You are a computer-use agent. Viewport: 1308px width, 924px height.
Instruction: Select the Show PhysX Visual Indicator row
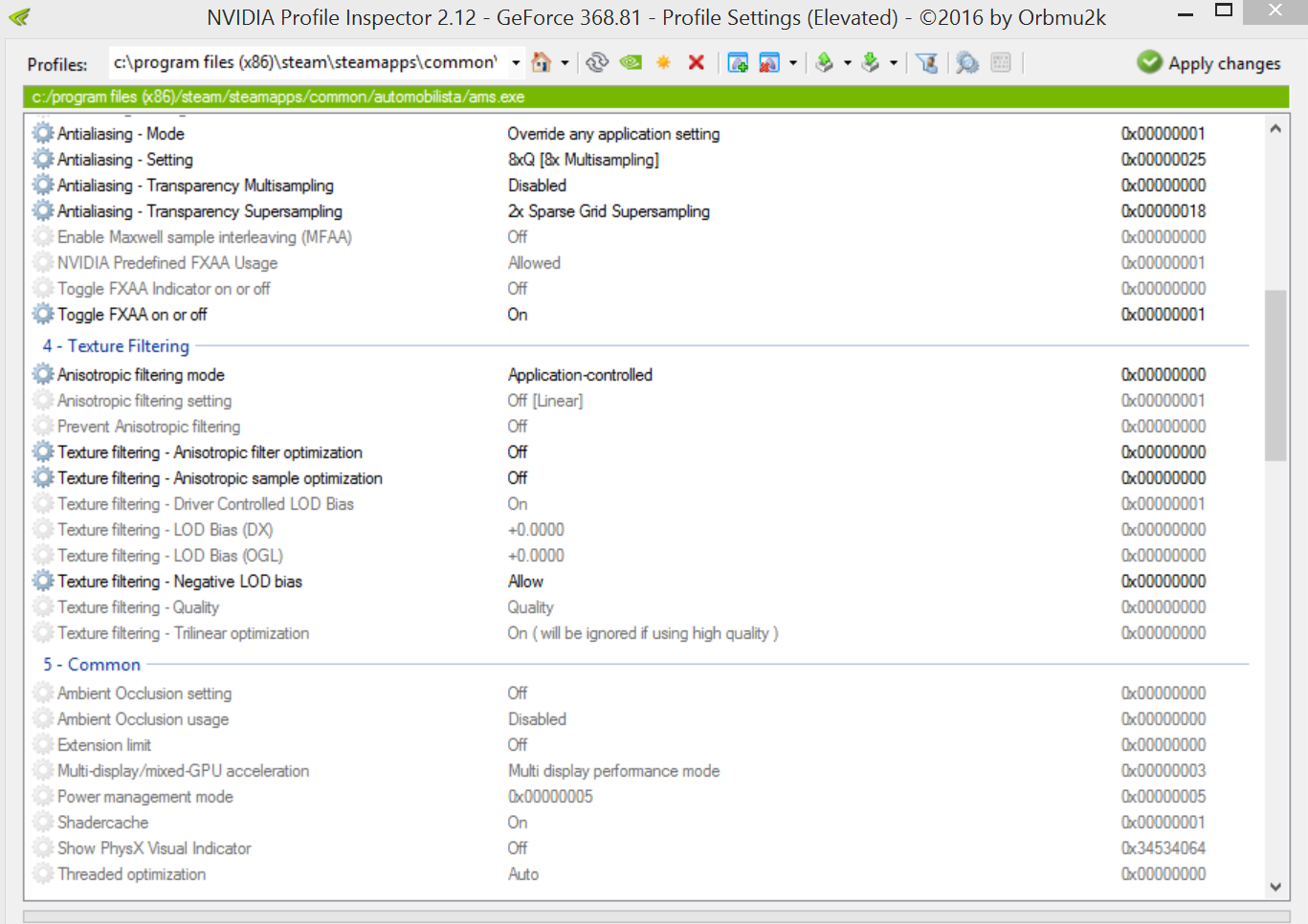(x=640, y=848)
